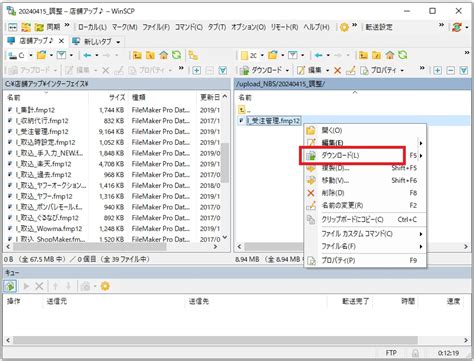Expand ファイル カスタム コマンド(C) submenu
The image size is (474, 361).
[x=365, y=234]
